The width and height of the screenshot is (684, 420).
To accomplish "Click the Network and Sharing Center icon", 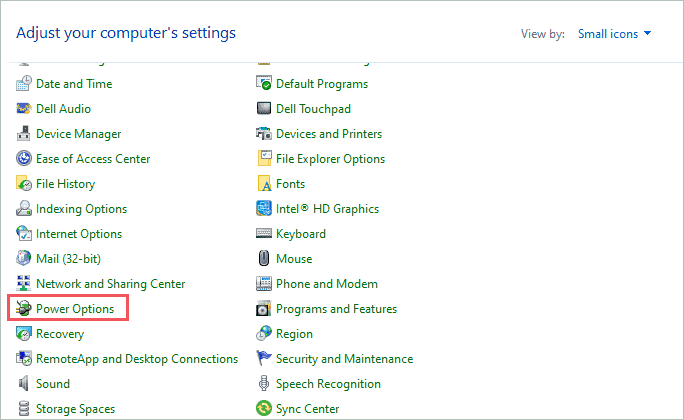I will (24, 283).
